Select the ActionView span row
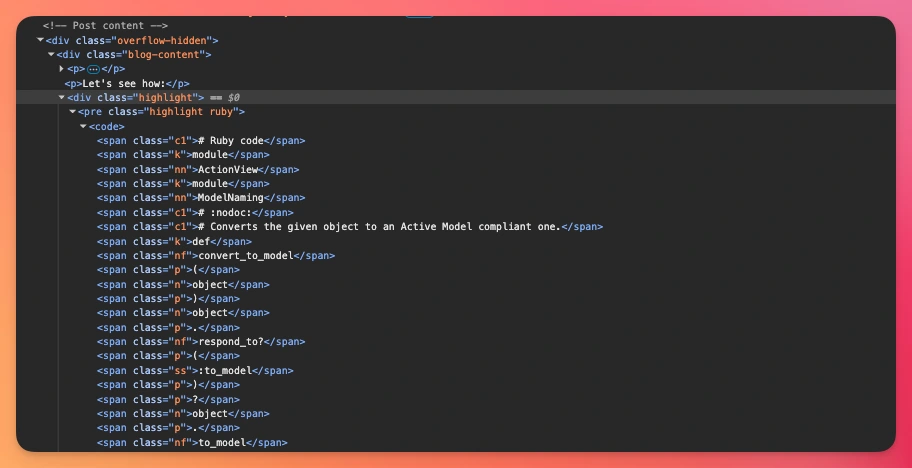The width and height of the screenshot is (912, 468). [198, 170]
